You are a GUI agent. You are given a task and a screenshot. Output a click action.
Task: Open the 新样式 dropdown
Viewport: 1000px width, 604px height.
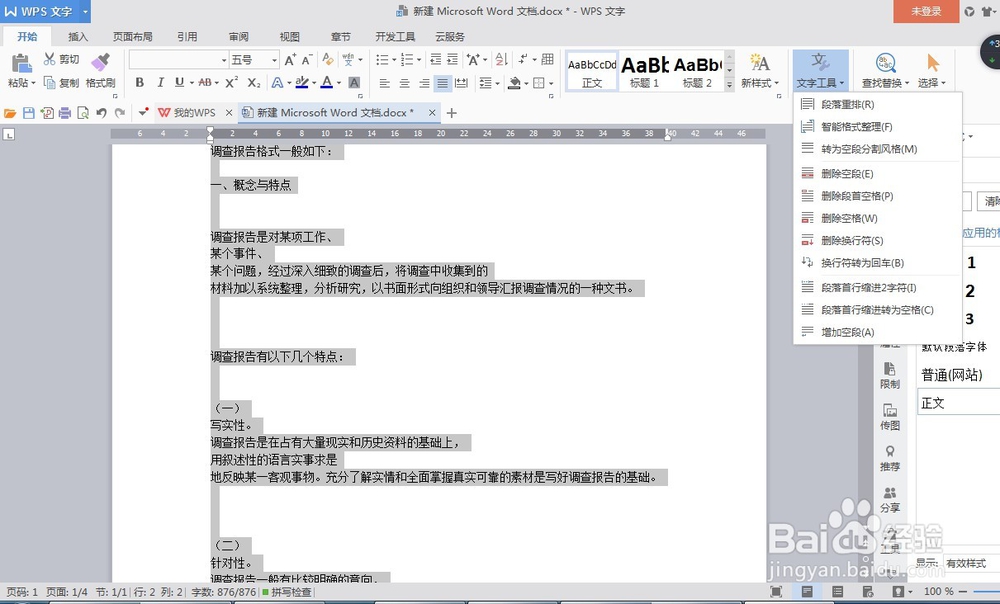pos(760,83)
